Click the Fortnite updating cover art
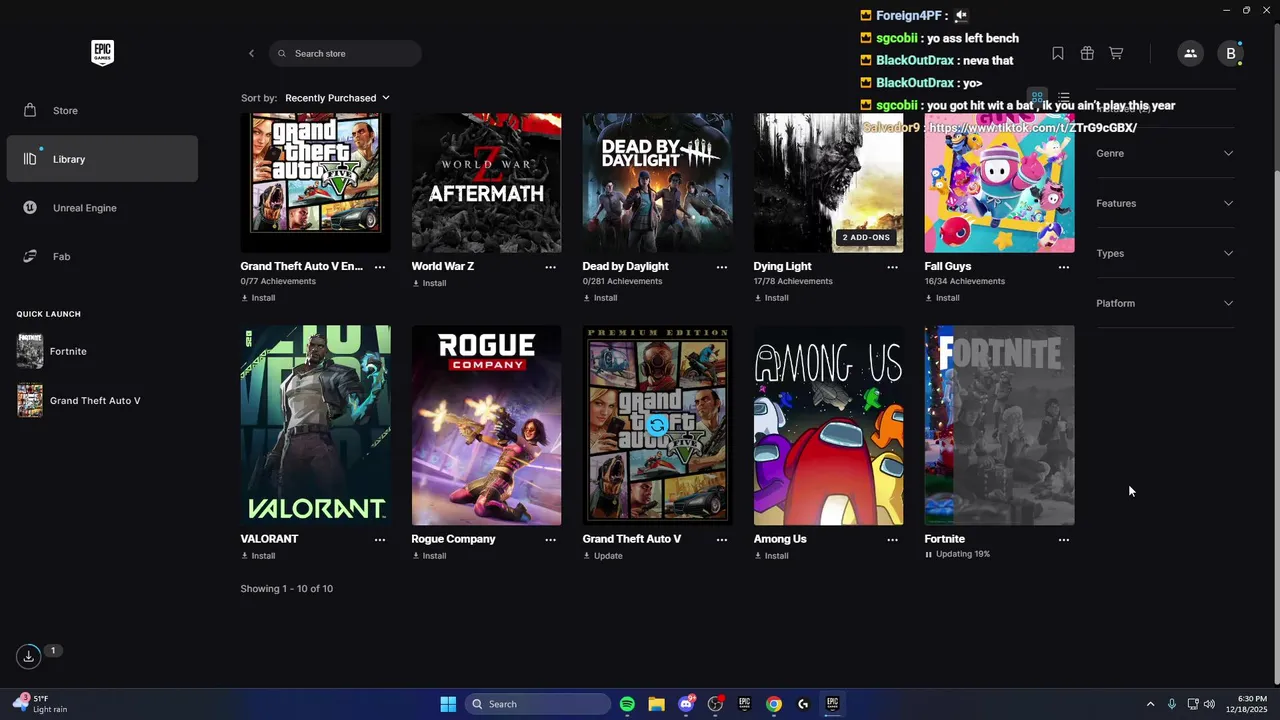The image size is (1280, 720). coord(999,425)
